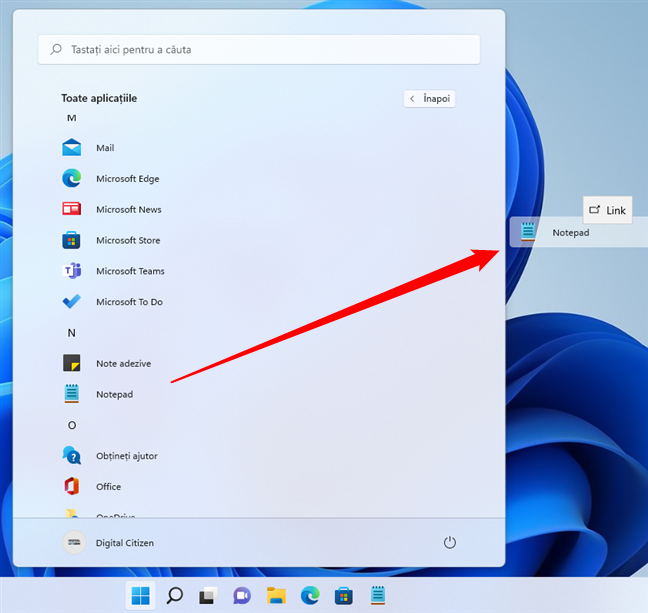
Task: Click the Notepad icon on taskbar
Action: click(378, 595)
